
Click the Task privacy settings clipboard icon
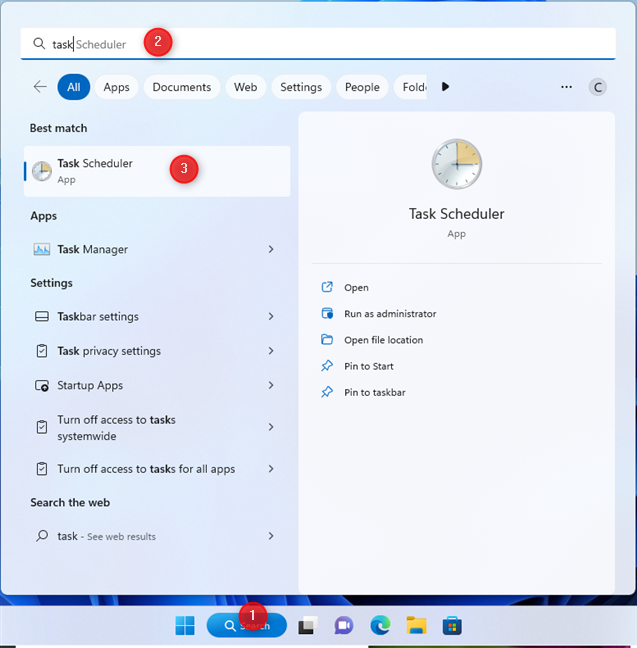coord(42,351)
